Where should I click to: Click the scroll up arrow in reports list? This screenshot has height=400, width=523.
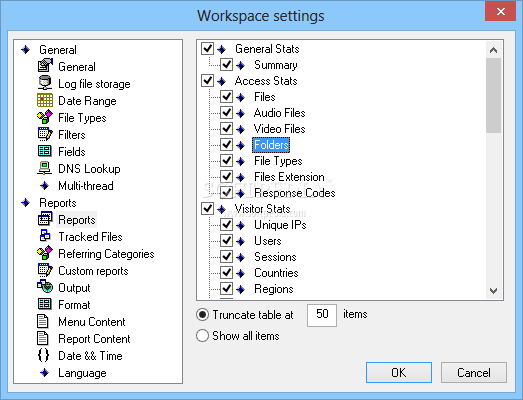coord(493,50)
